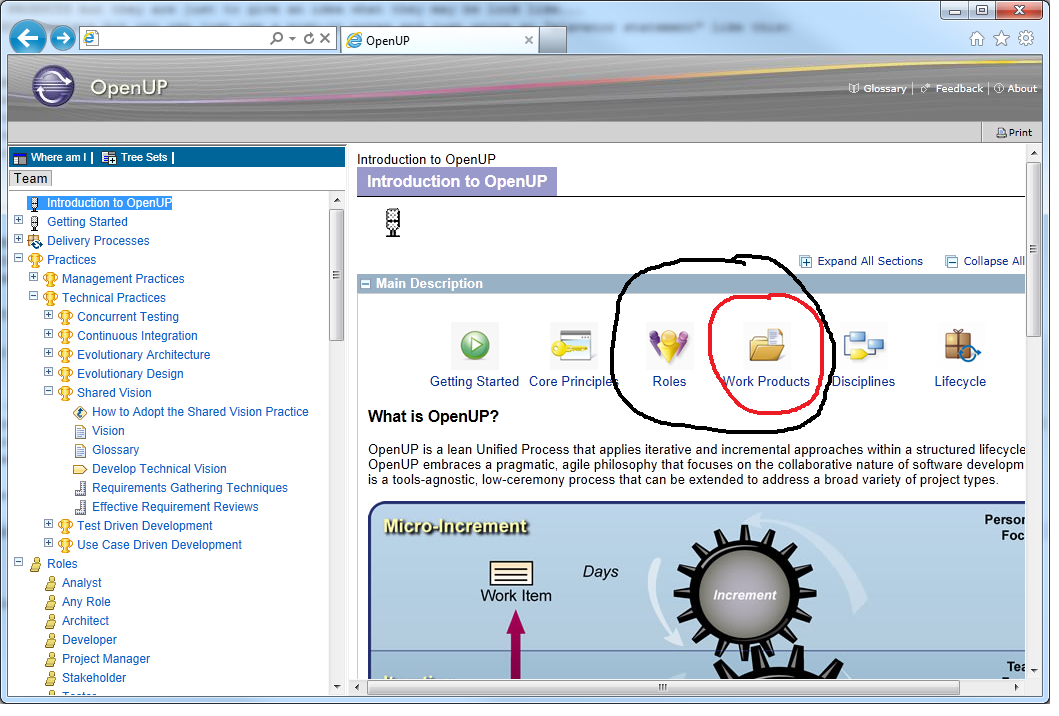Screen dimensions: 1059x716
Task: Click the content pane vertical scrollbar thumb
Action: pos(1033,249)
